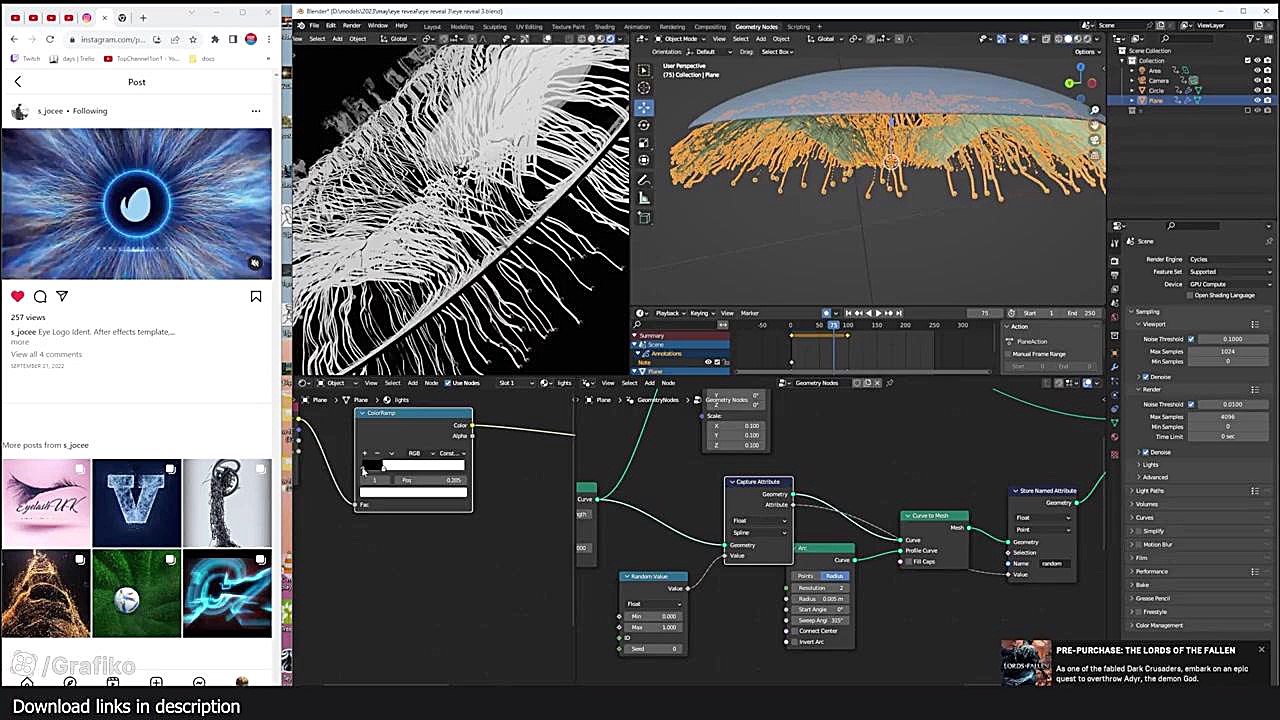Viewport: 1280px width, 720px height.
Task: Play the animation in timeline
Action: click(878, 313)
